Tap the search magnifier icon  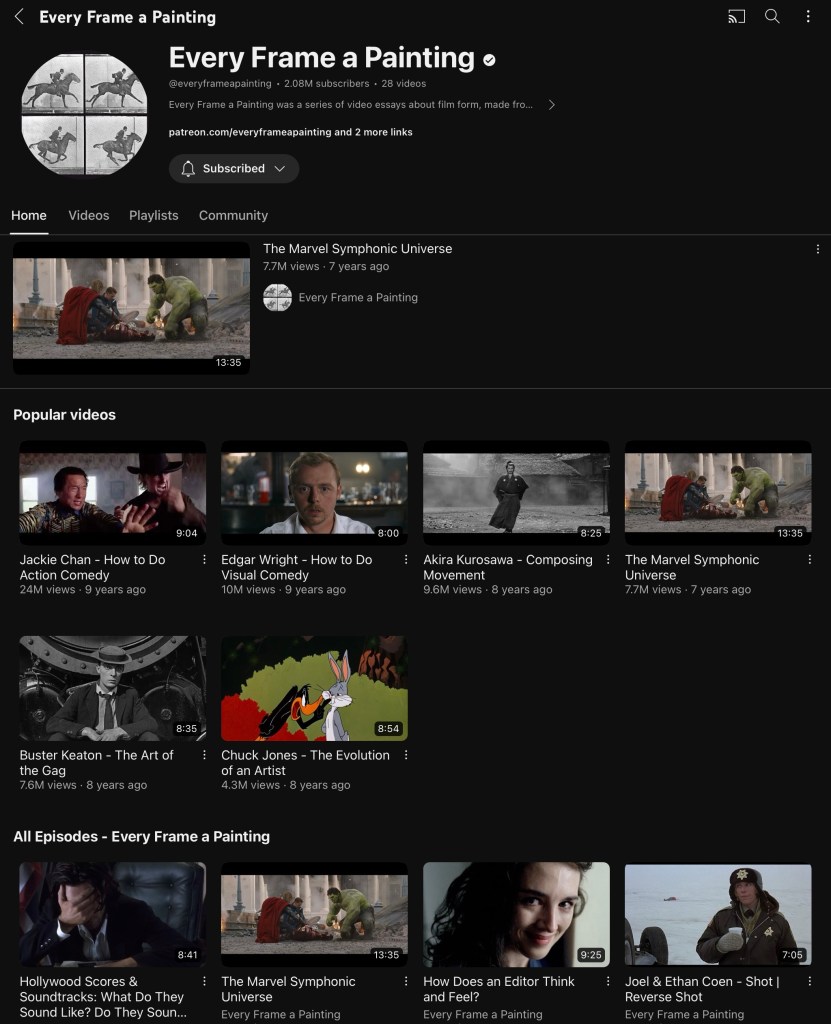tap(772, 17)
